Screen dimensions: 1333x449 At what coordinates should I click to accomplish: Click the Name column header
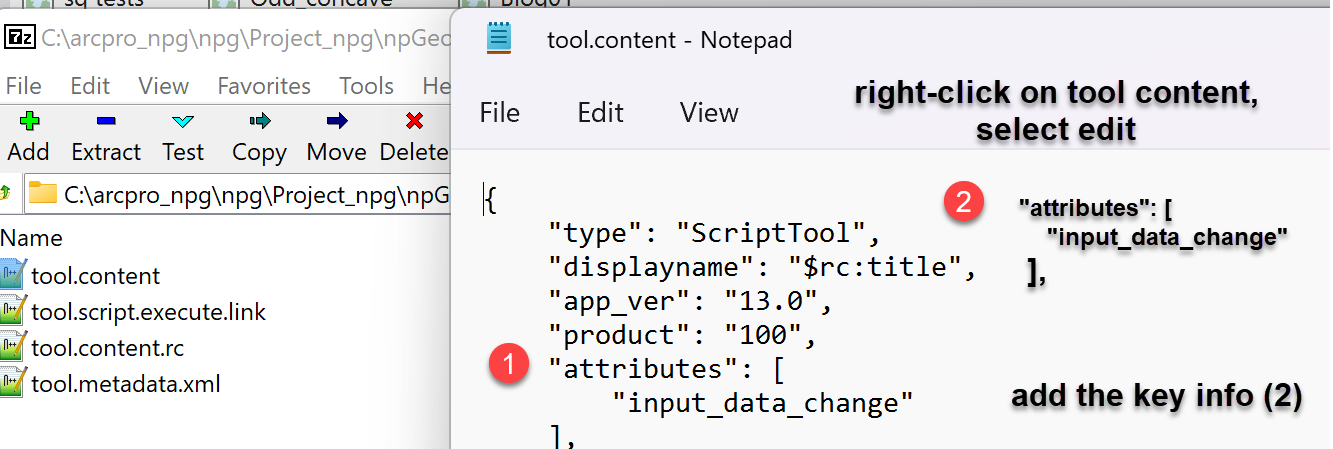tap(31, 238)
